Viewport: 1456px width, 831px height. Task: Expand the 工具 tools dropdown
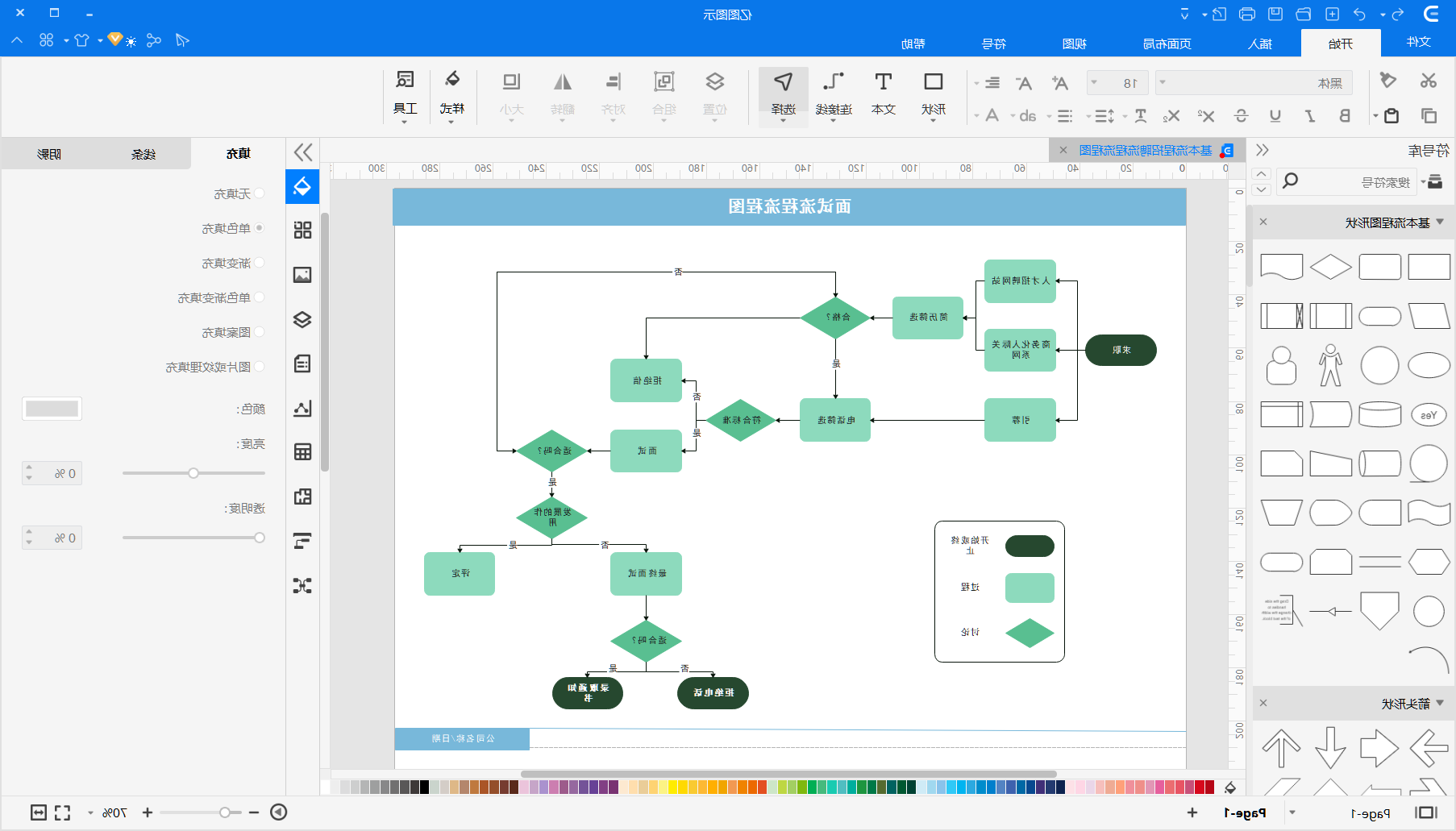point(404,121)
